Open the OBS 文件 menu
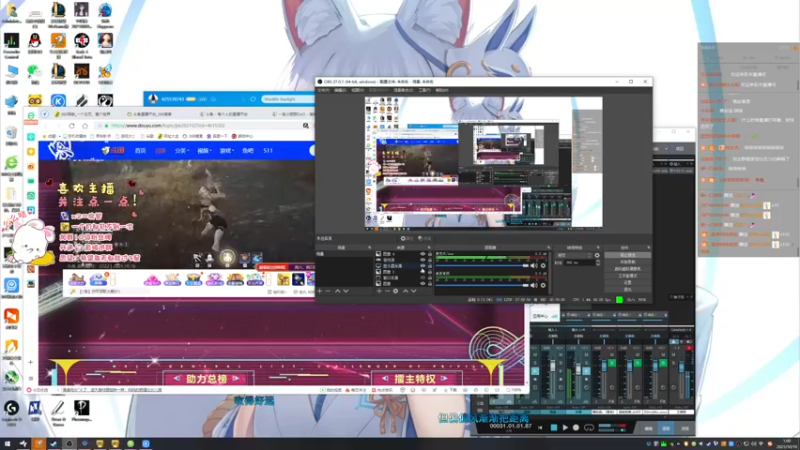800x450 pixels. tap(323, 90)
